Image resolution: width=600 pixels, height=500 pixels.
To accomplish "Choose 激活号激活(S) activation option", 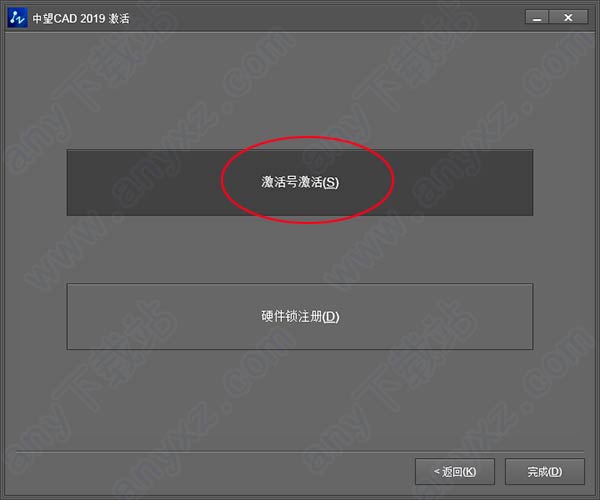I will point(300,182).
